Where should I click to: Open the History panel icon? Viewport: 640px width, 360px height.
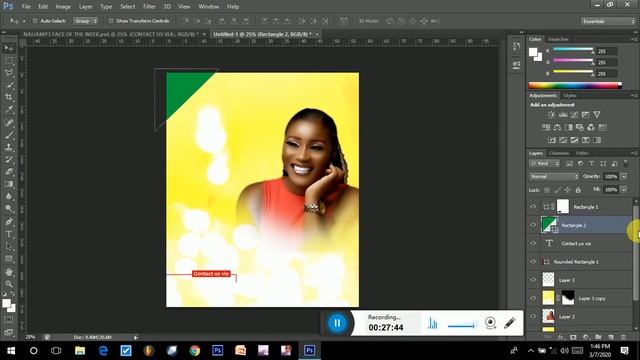pos(516,47)
